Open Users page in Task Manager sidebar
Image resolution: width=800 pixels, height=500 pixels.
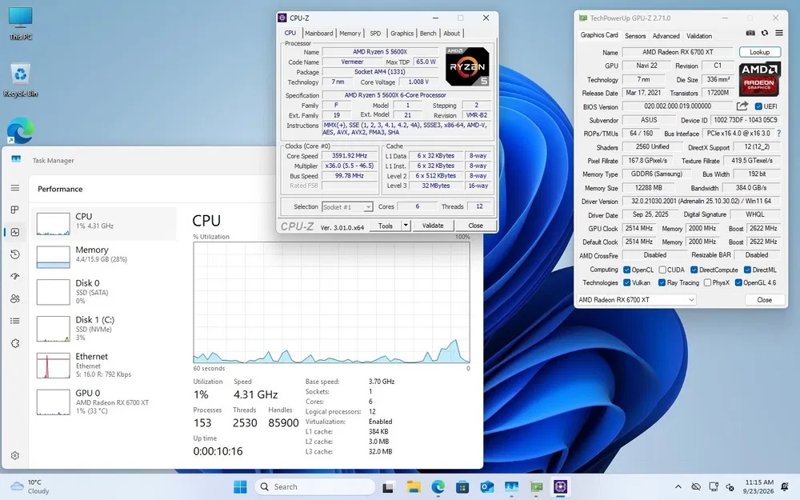[x=15, y=298]
